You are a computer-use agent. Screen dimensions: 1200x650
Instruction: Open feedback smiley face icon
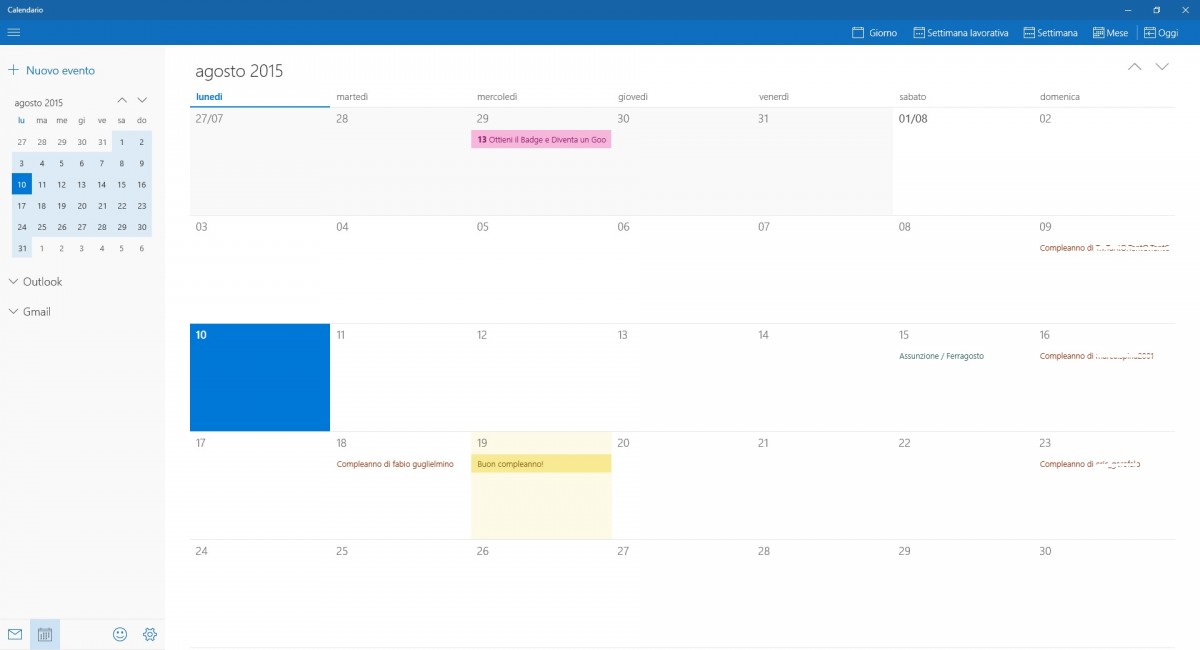click(x=120, y=634)
